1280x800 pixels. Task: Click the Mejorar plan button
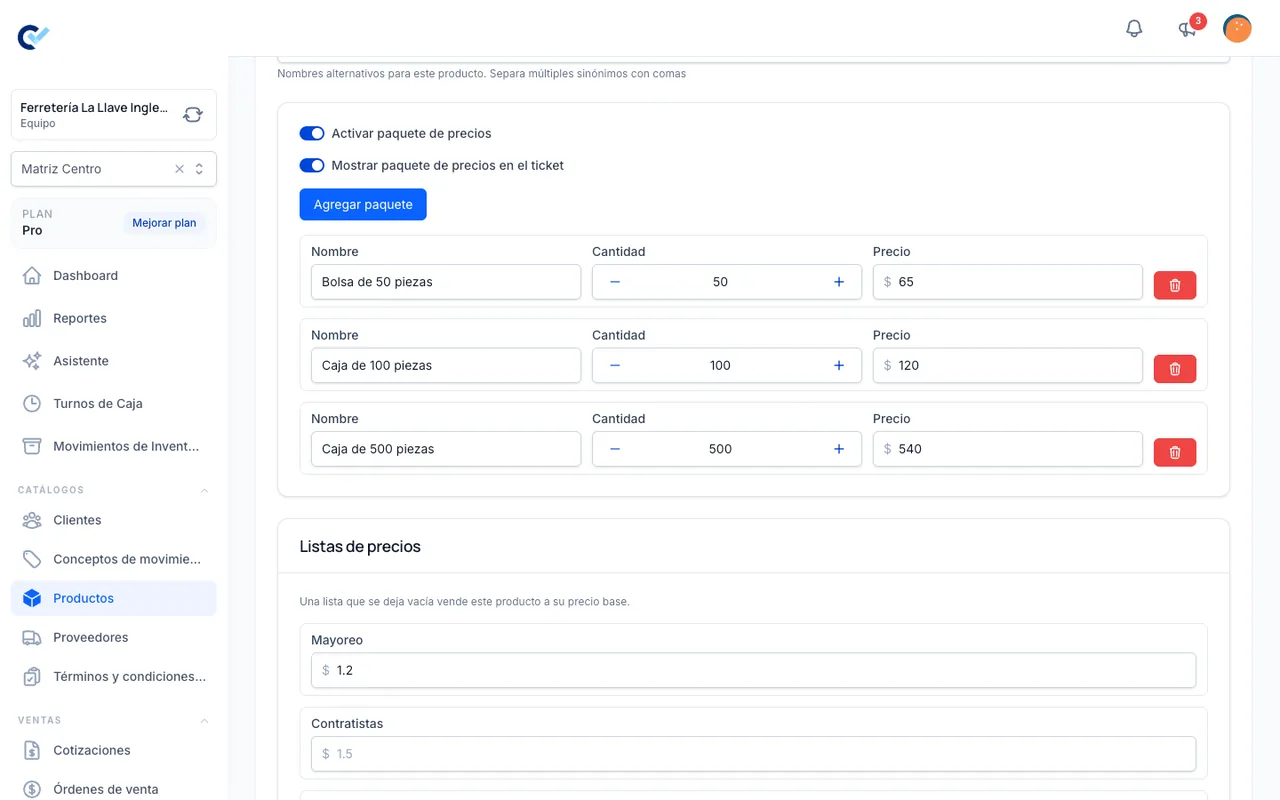(x=164, y=223)
